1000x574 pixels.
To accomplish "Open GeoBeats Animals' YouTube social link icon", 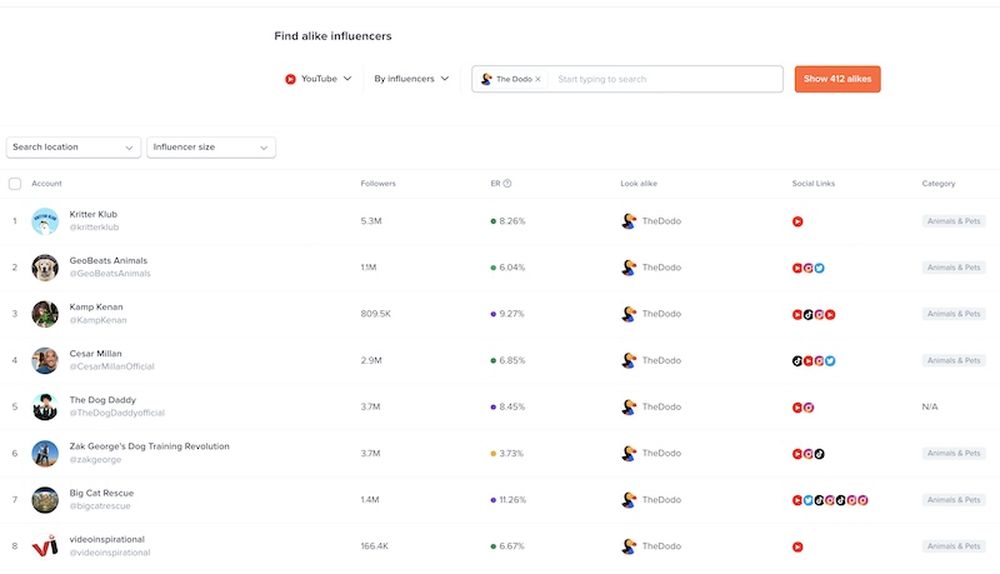I will point(797,268).
